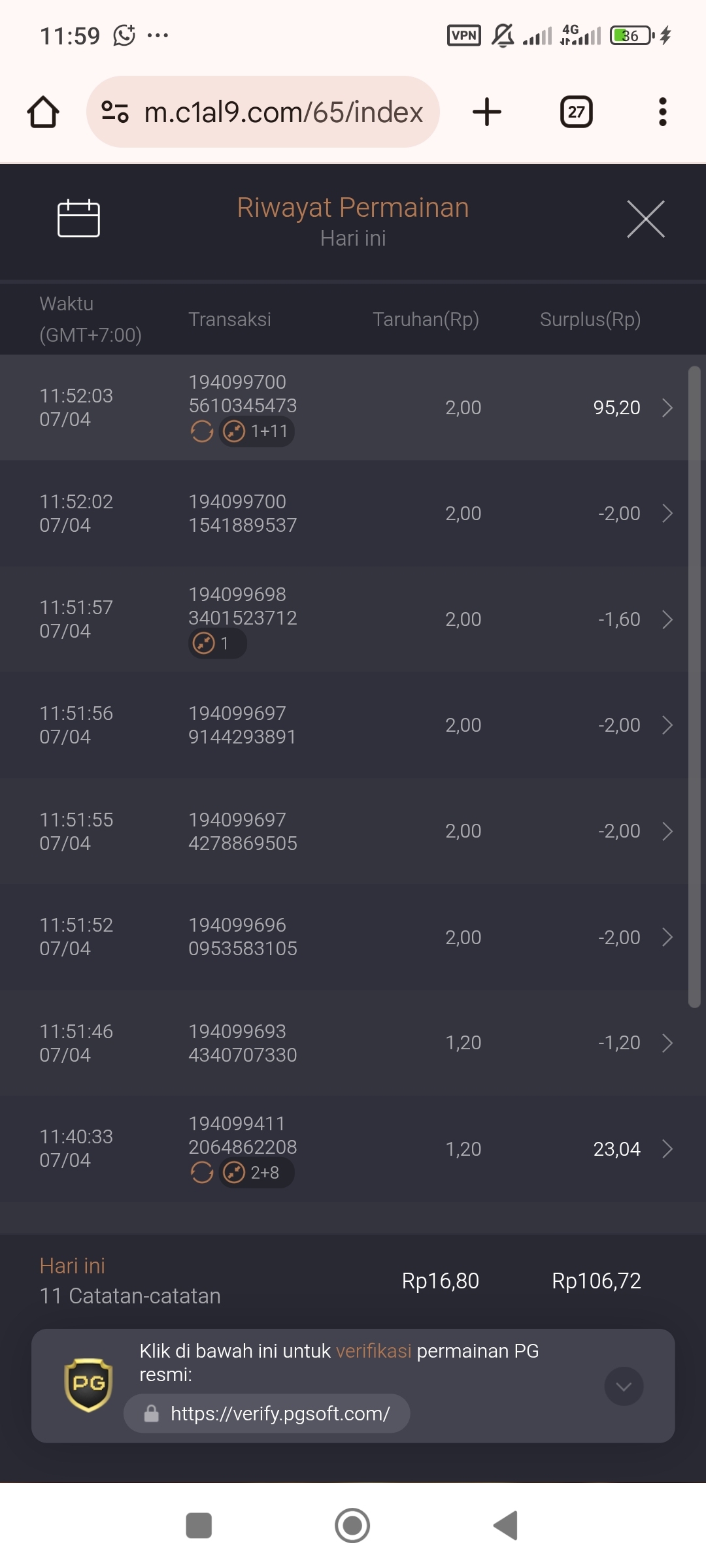Tap the PG shield logo
The image size is (706, 1568).
point(88,1385)
